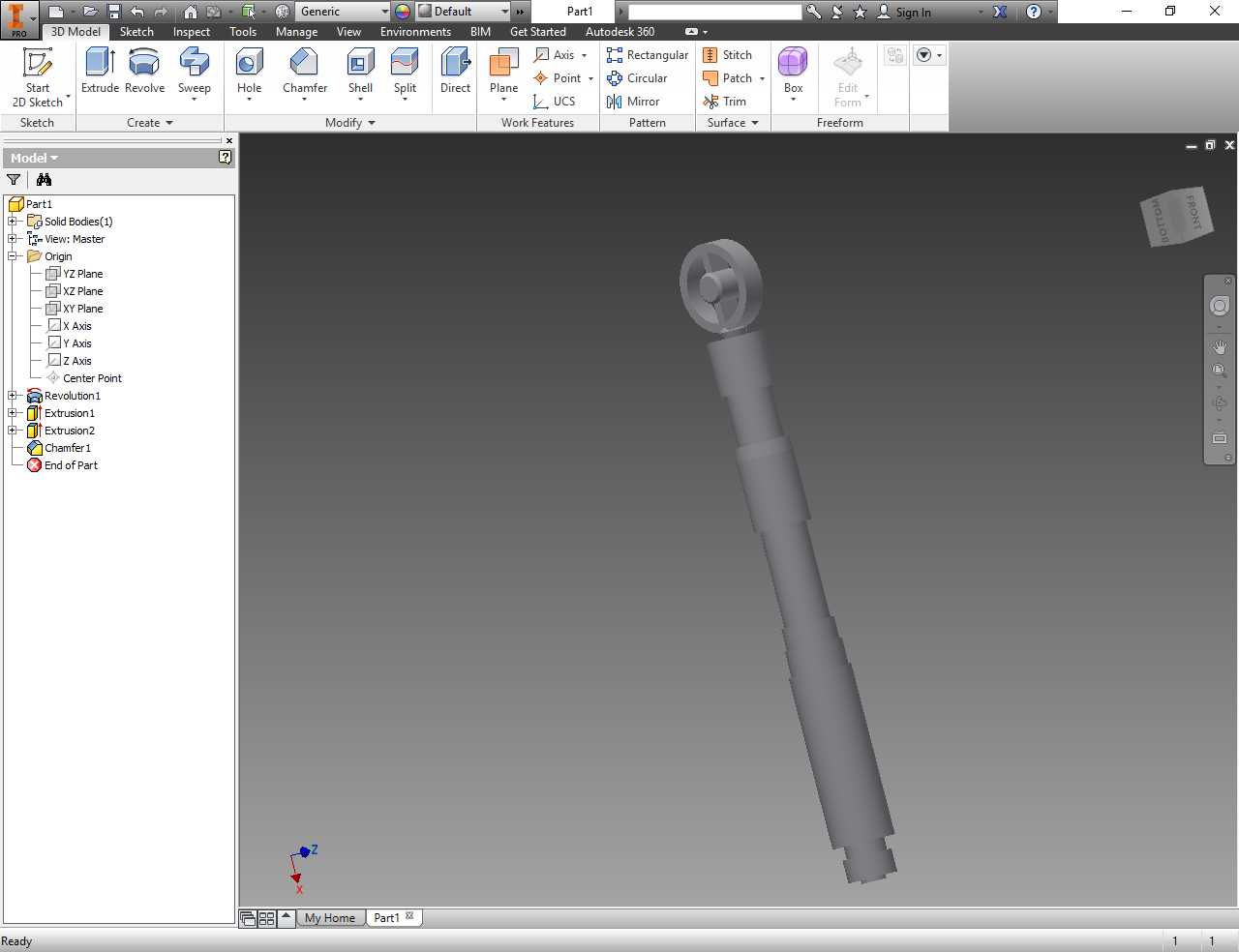Apply Rectangular pattern
The width and height of the screenshot is (1239, 952).
point(648,55)
